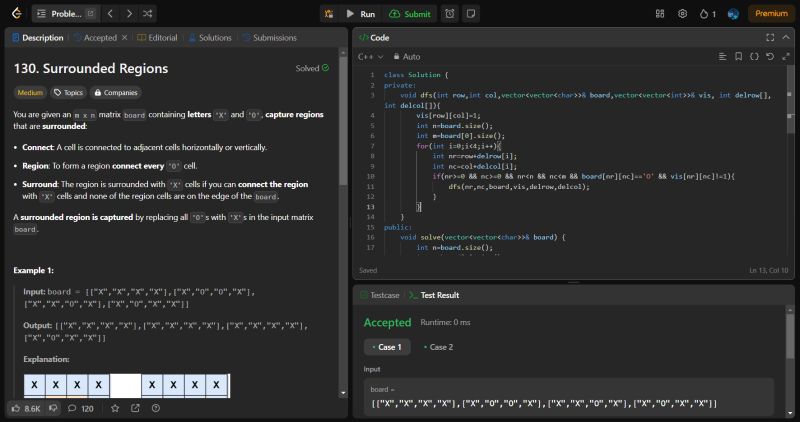The height and width of the screenshot is (422, 800).
Task: Switch to the Submissions tab
Action: click(x=269, y=38)
